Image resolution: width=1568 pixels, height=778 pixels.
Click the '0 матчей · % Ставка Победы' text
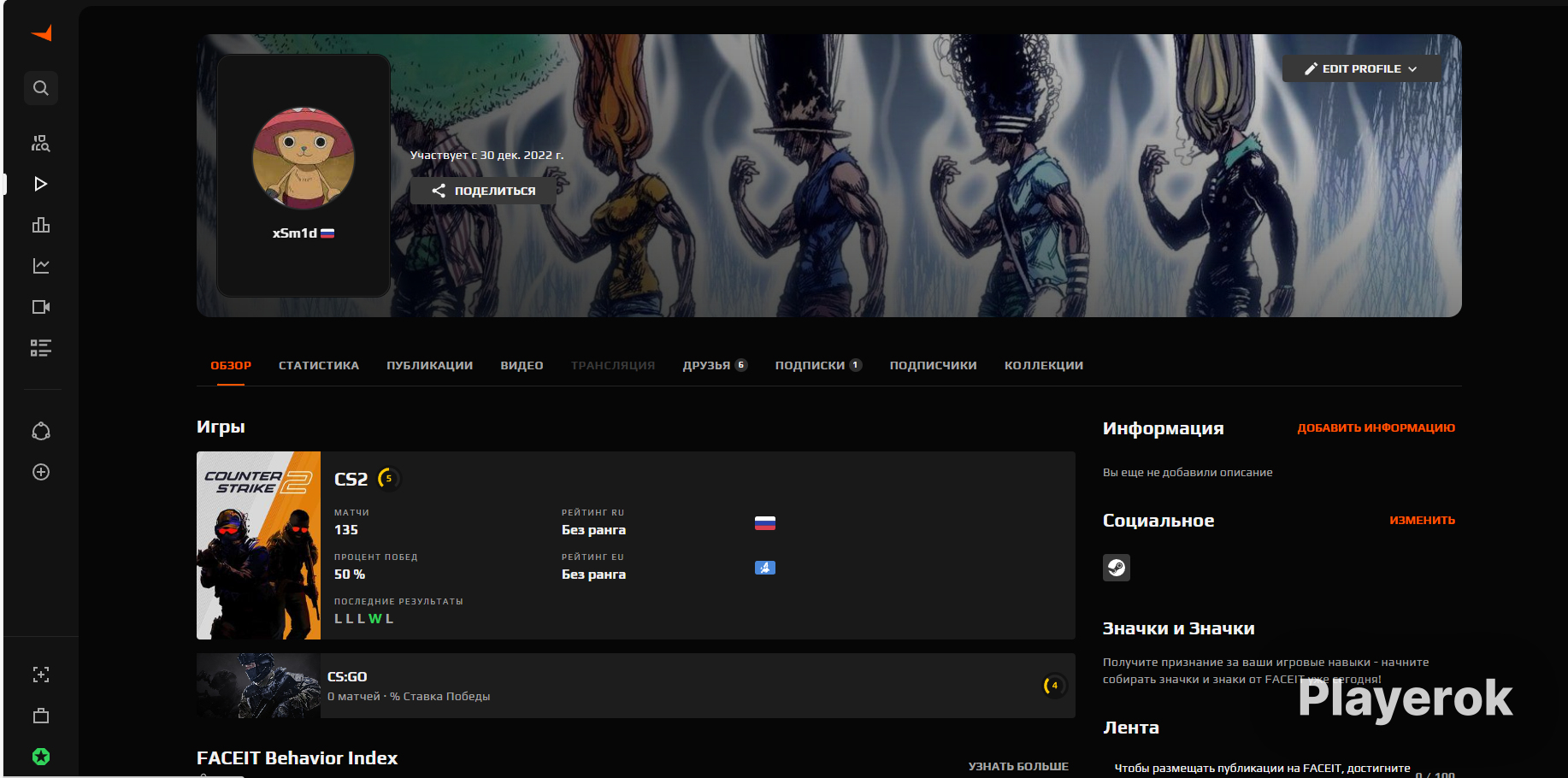click(409, 697)
